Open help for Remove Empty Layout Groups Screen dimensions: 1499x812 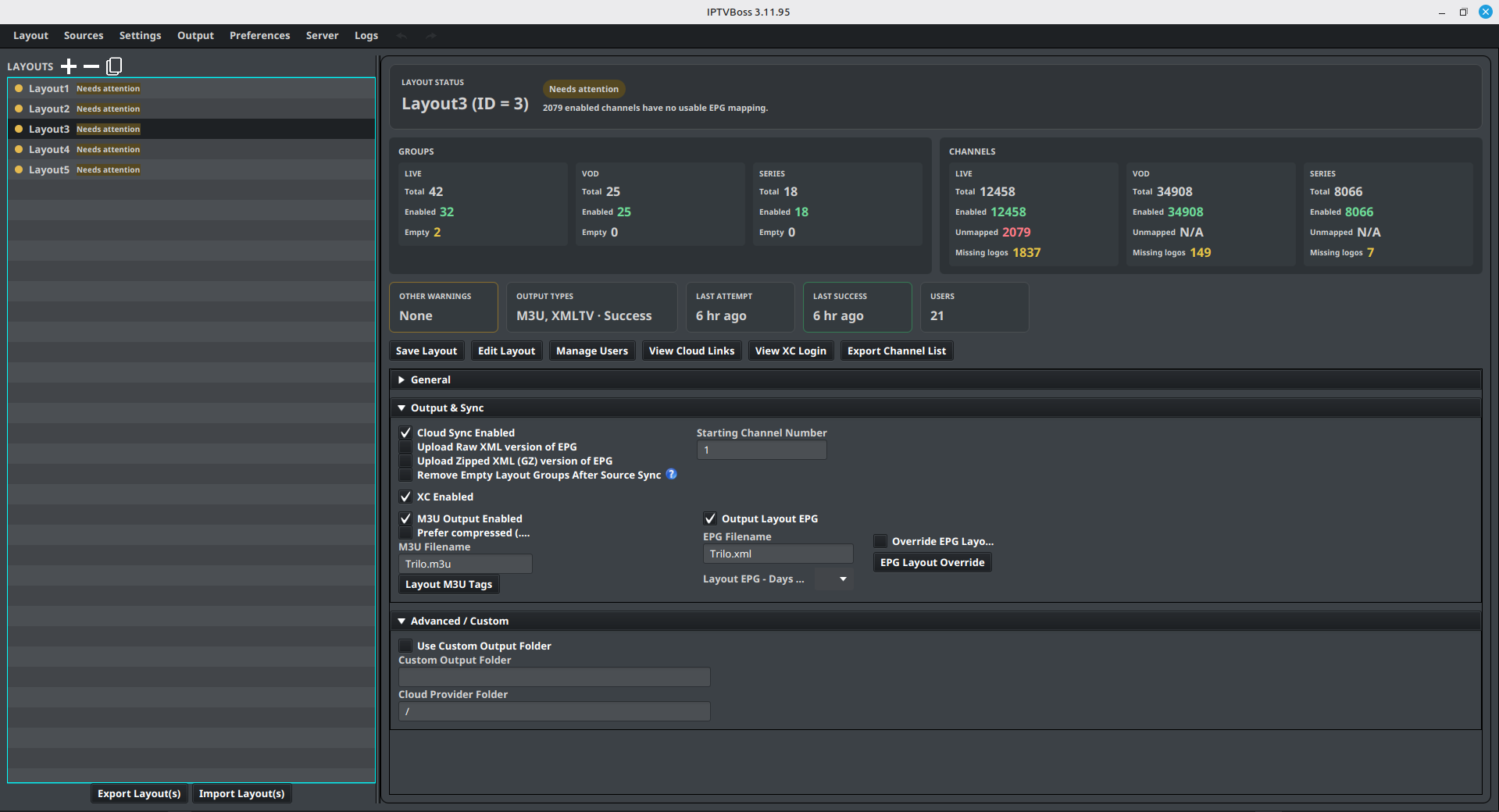671,474
